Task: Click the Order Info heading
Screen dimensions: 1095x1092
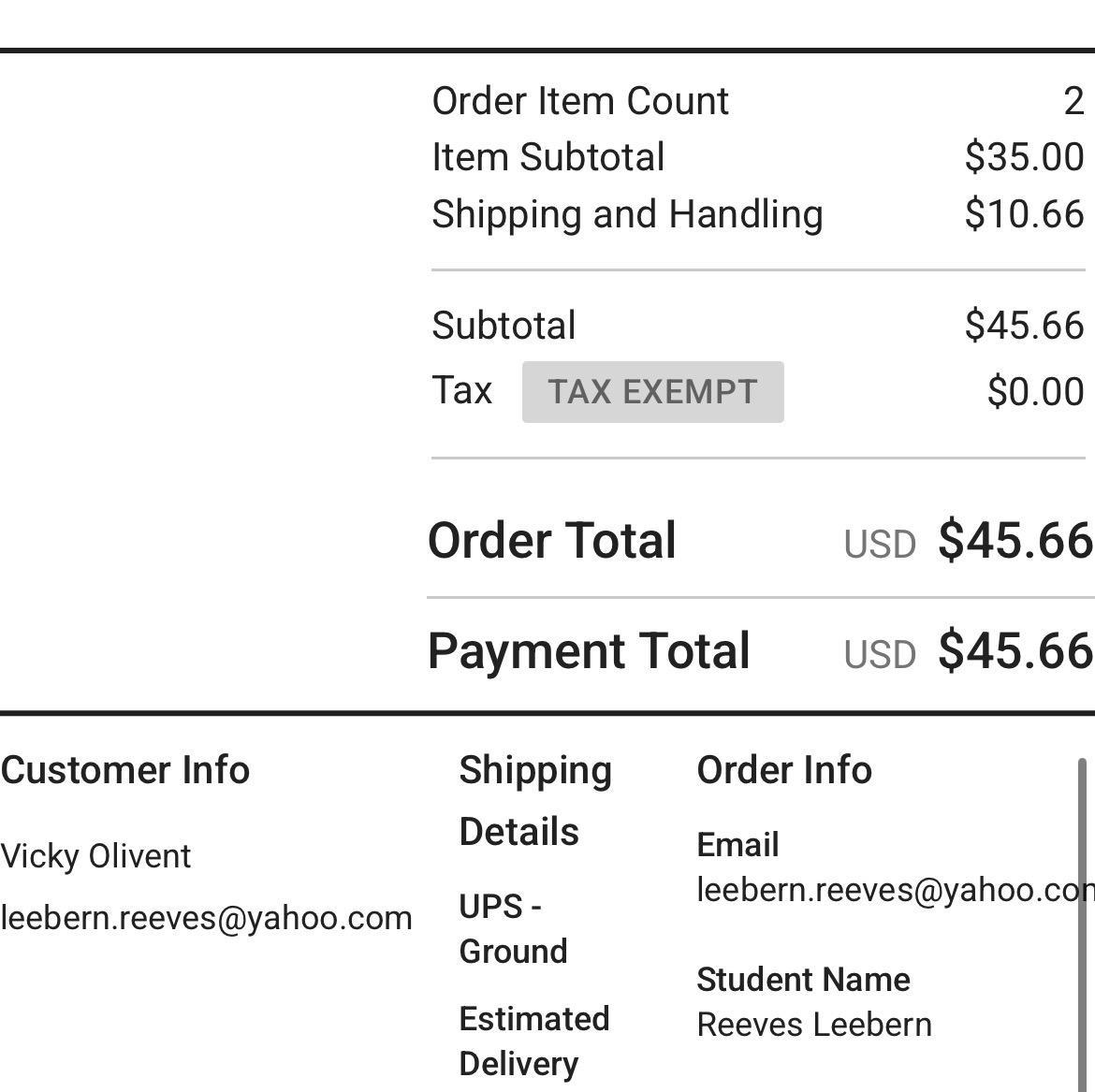Action: tap(784, 770)
